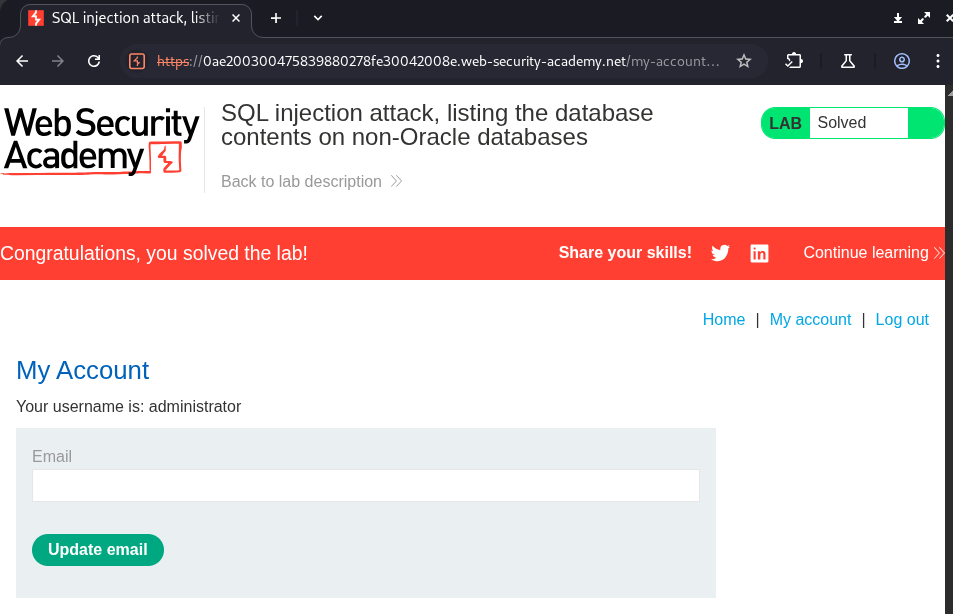
Task: Open the extensions puzzle icon
Action: (794, 61)
